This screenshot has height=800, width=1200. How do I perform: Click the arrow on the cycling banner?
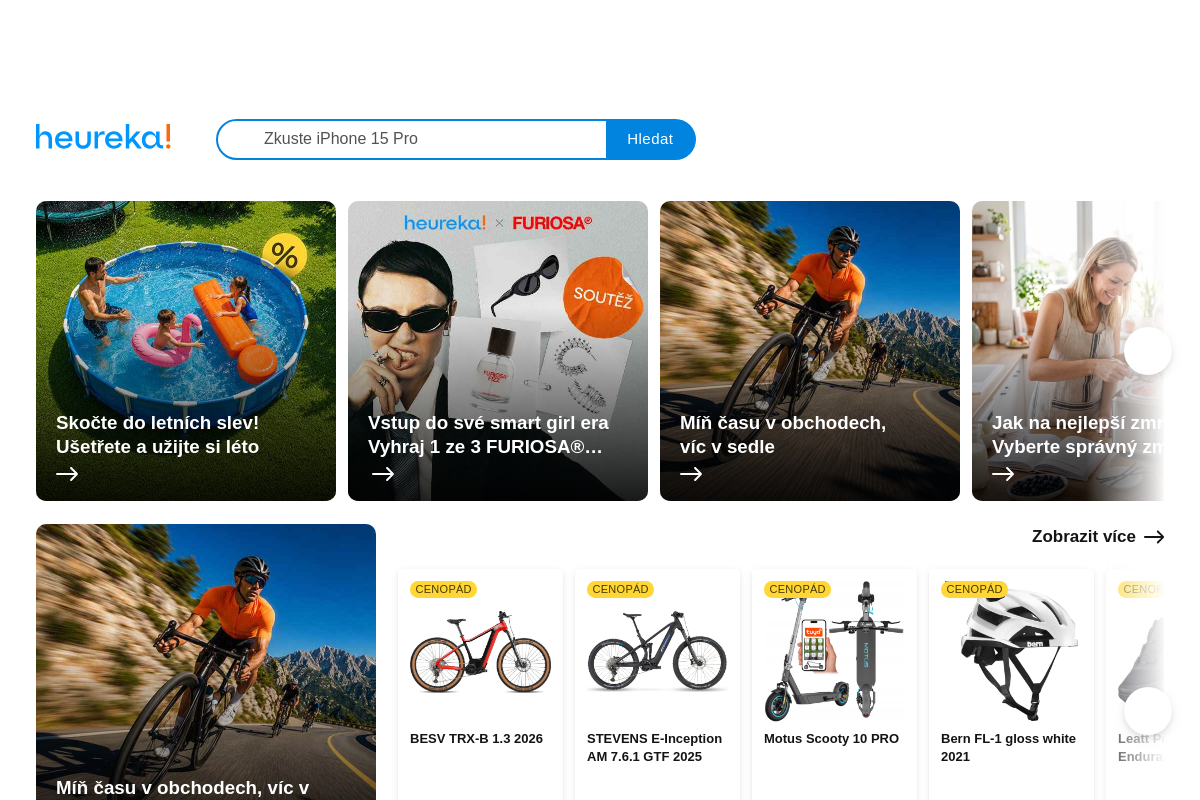pyautogui.click(x=691, y=474)
